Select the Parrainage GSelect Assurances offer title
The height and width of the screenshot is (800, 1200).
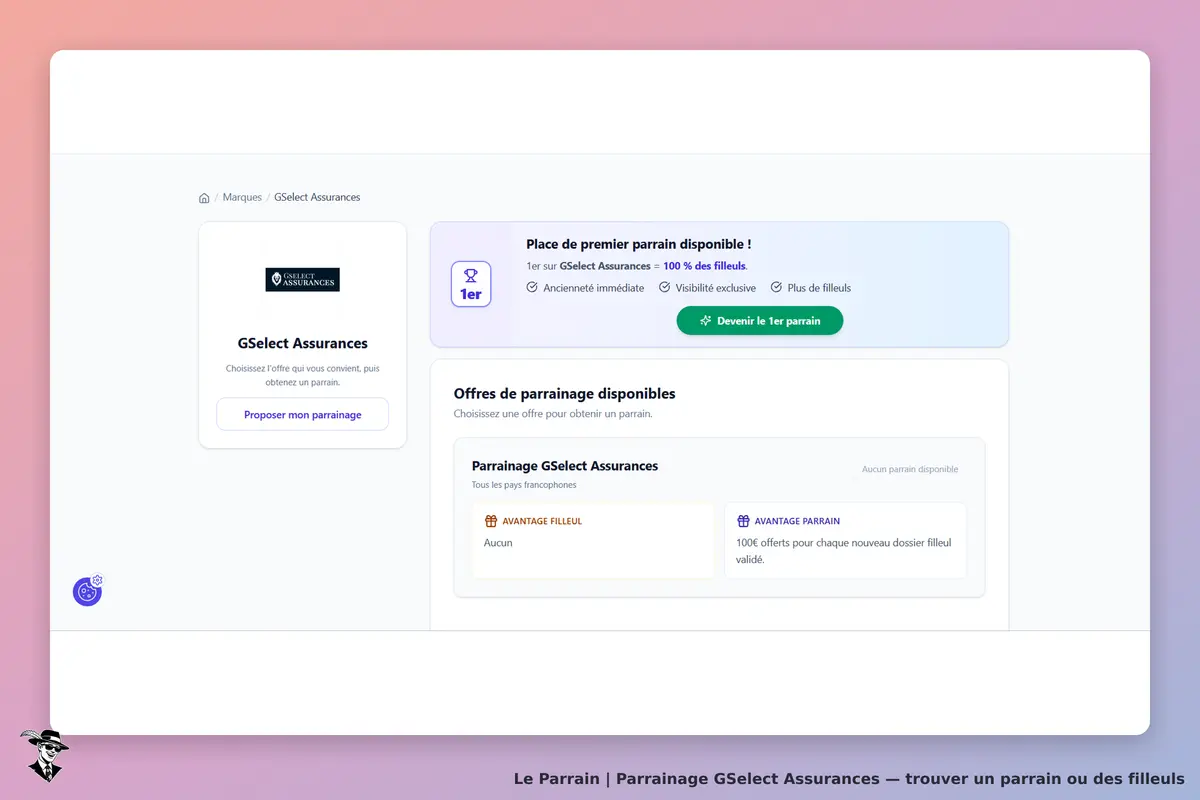tap(565, 466)
